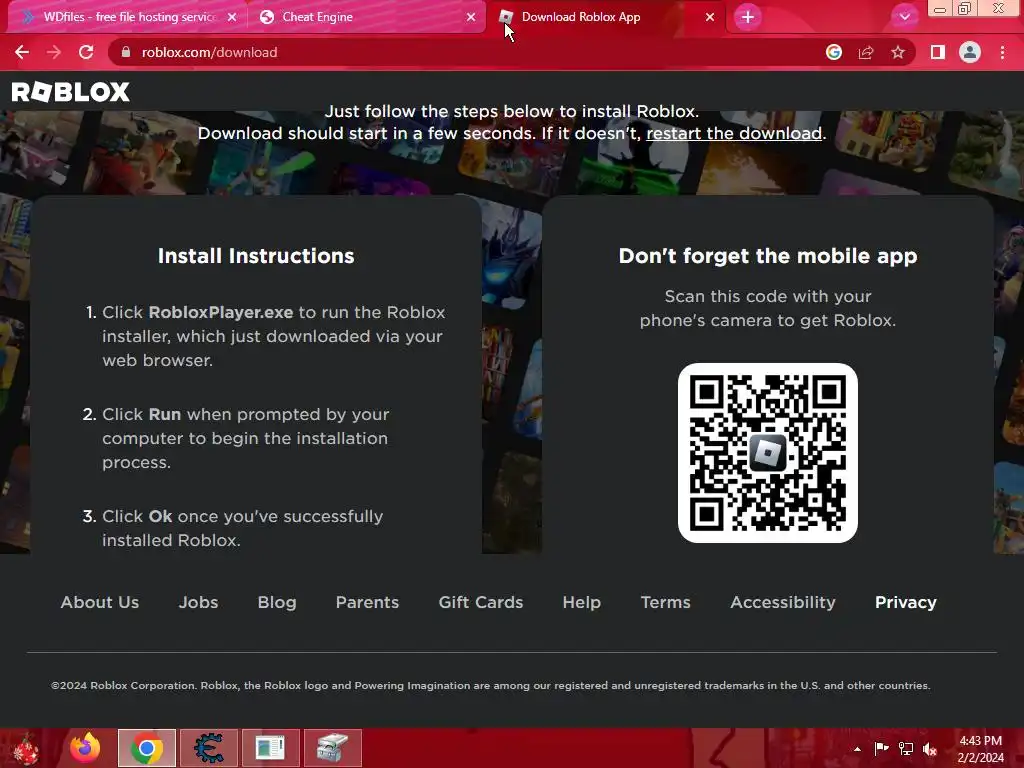Bookmark this page with the star icon
Viewport: 1024px width, 768px height.
click(x=898, y=52)
